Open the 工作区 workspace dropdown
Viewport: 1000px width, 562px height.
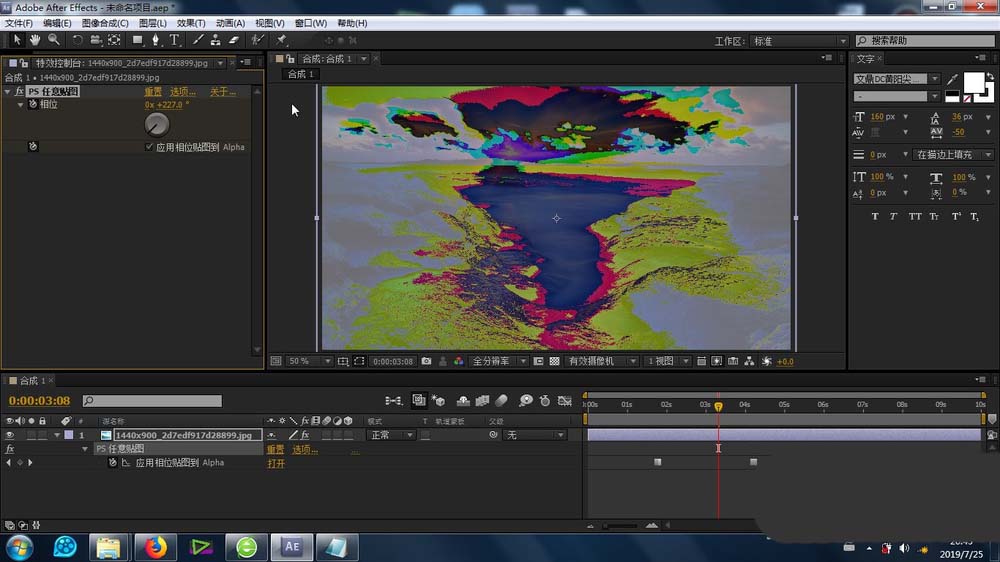click(798, 41)
